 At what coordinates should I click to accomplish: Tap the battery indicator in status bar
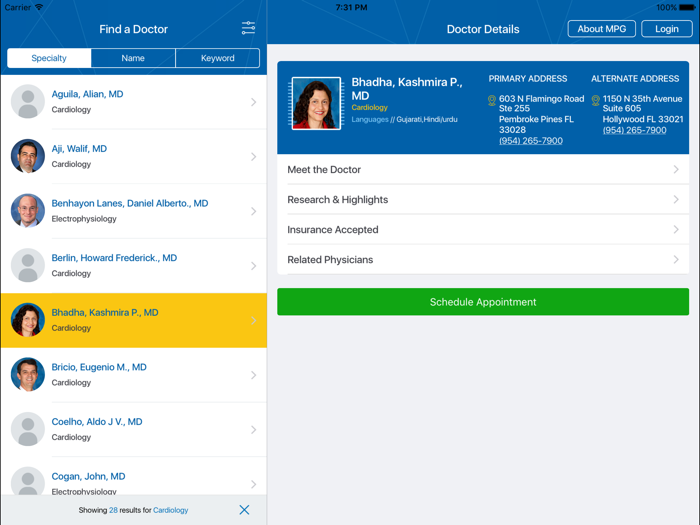(x=687, y=7)
